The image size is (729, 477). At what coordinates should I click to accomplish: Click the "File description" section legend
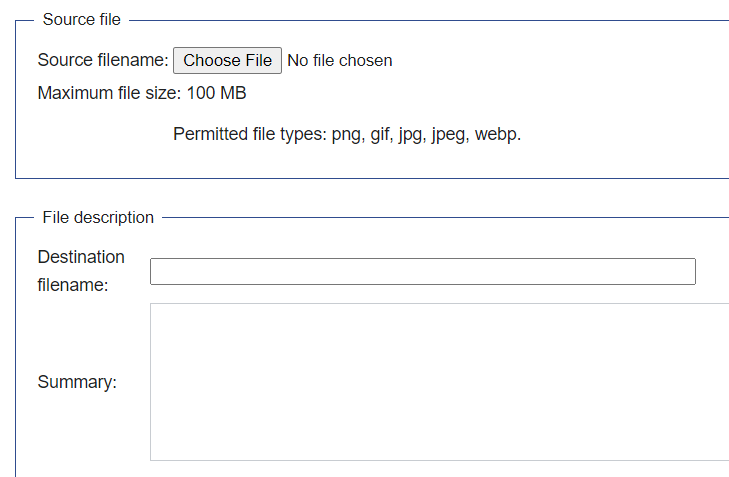tap(98, 217)
